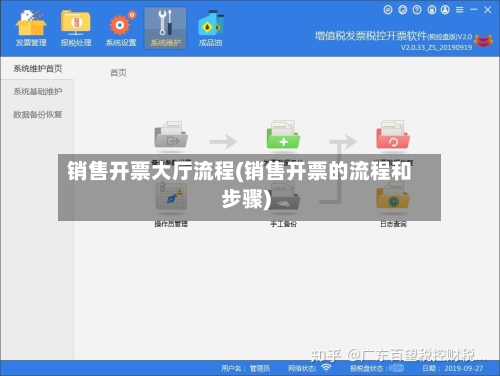Screen dimensions: 500x376
Task: Select 数据备份恢复 in left sidebar
Action: 37,115
